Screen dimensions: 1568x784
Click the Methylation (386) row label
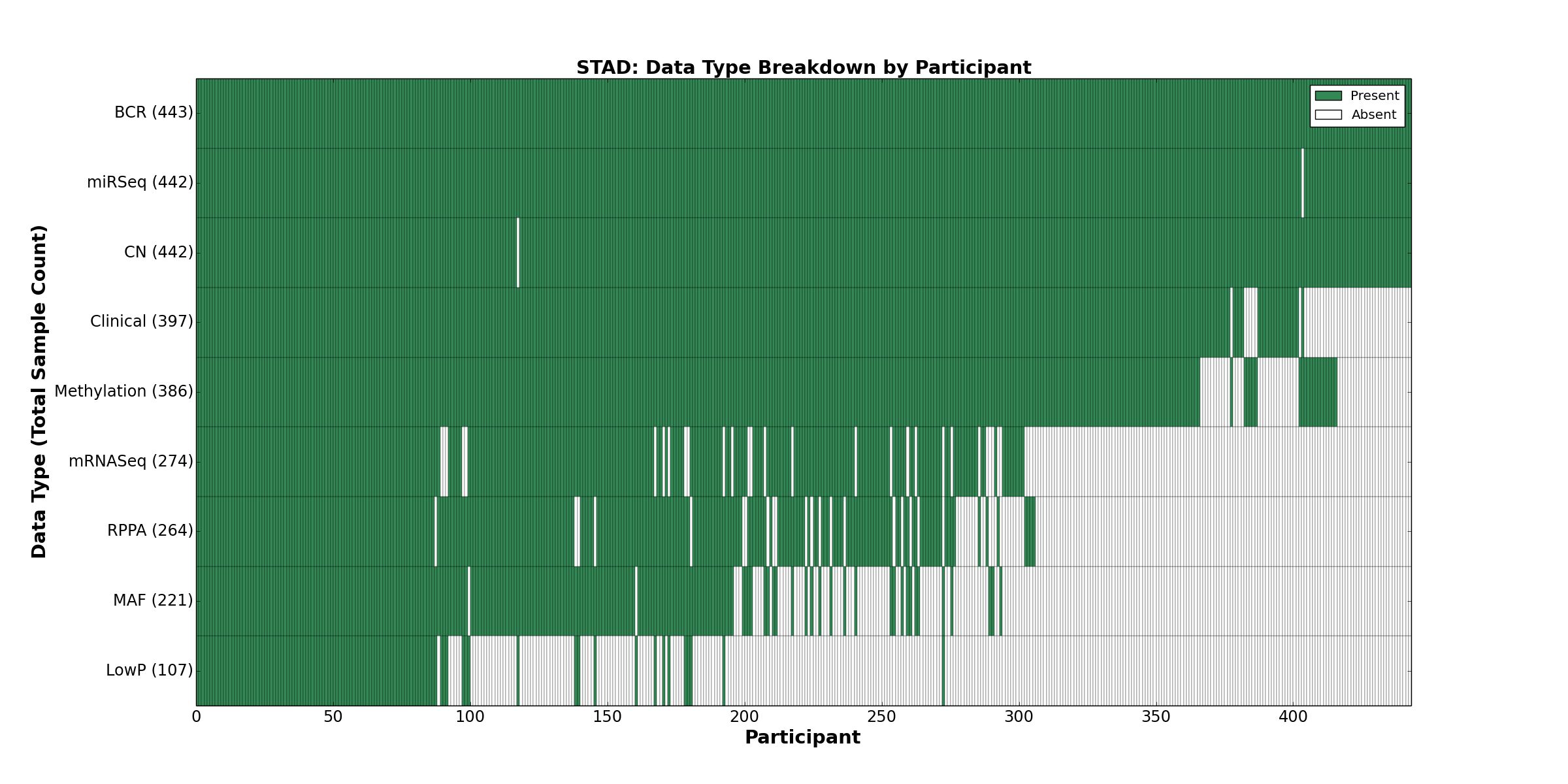point(123,392)
